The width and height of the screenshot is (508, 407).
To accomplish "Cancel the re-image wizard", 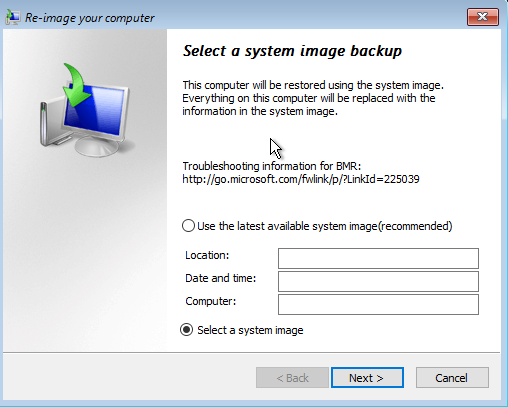I will [x=452, y=378].
